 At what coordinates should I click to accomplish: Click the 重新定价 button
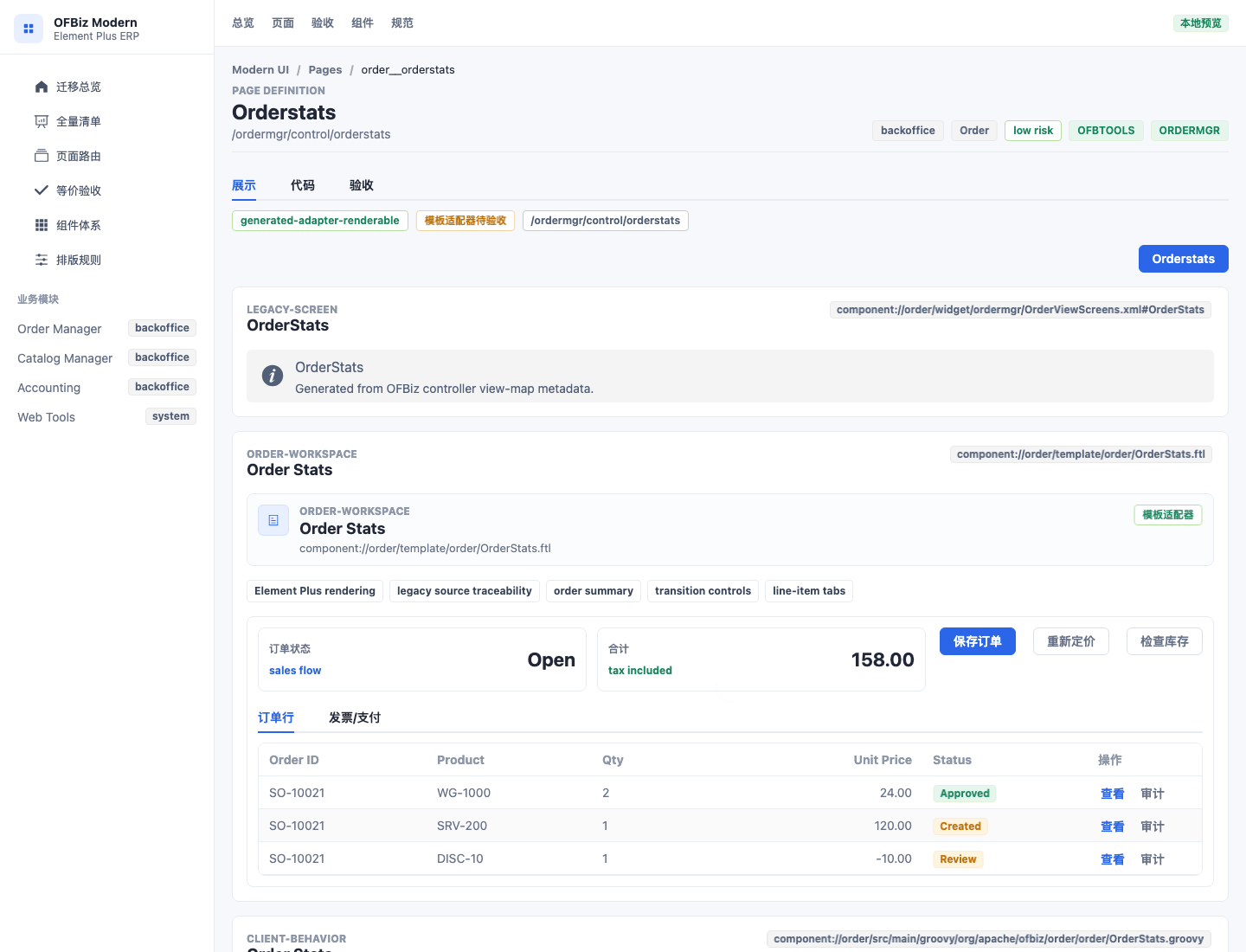coord(1071,641)
